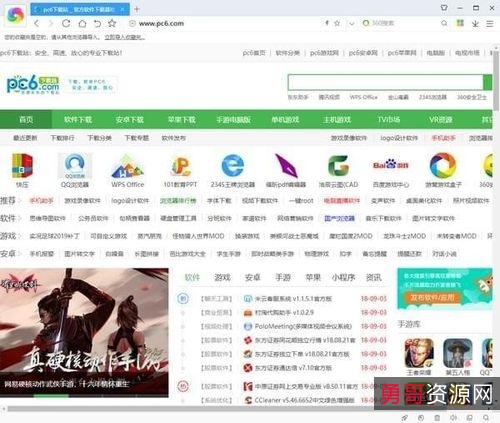The image size is (500, 423).
Task: Open the PoloMeeting list entry
Action: pos(303,326)
